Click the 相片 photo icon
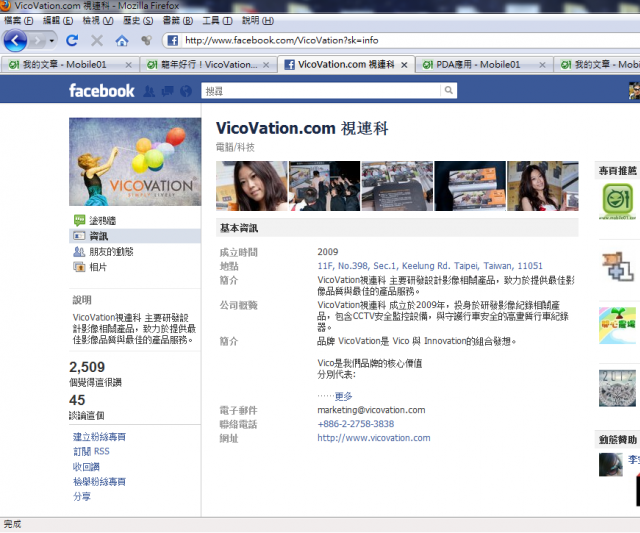This screenshot has height=533, width=640. click(x=79, y=267)
